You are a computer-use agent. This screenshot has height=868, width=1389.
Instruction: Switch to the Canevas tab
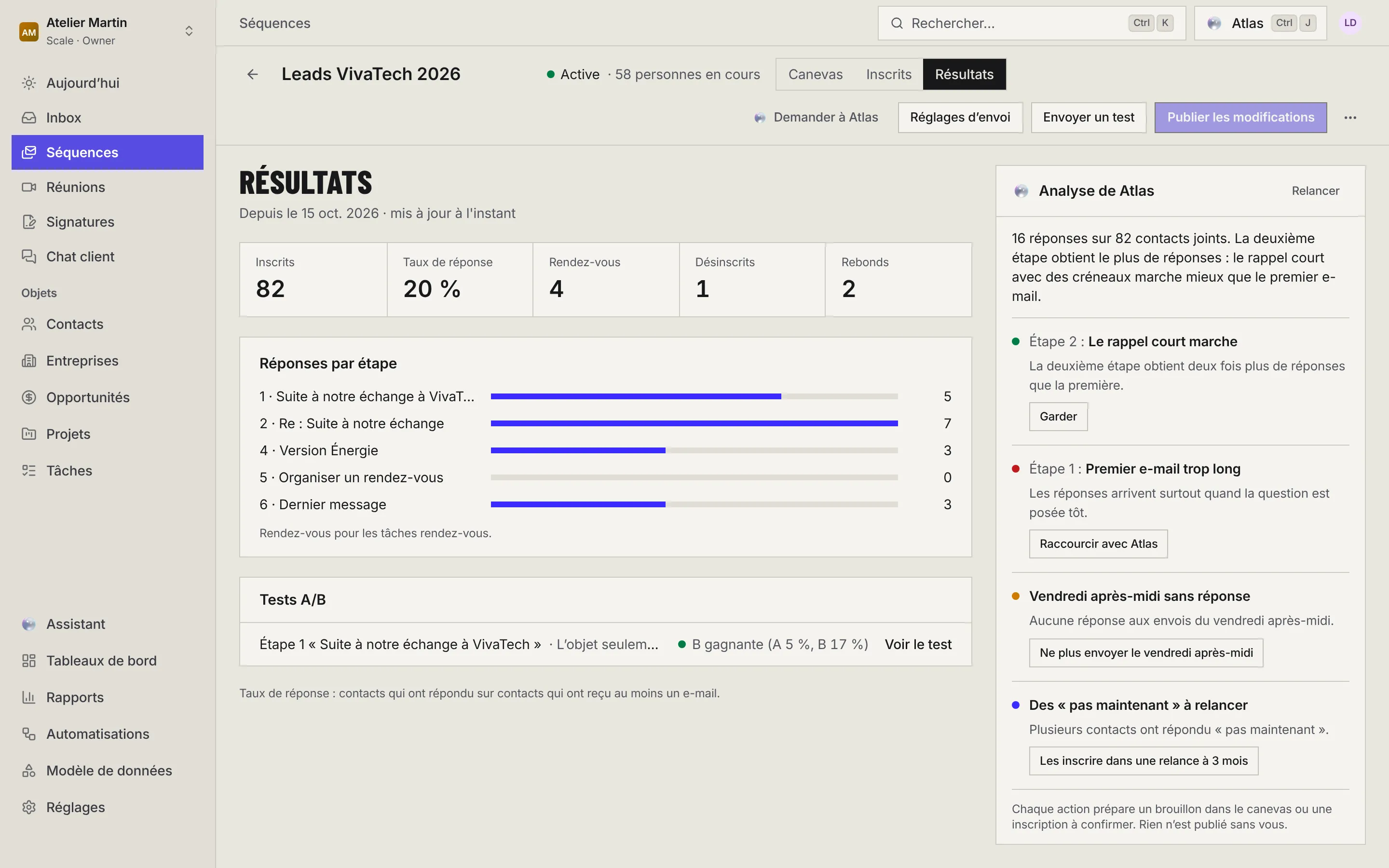coord(815,74)
